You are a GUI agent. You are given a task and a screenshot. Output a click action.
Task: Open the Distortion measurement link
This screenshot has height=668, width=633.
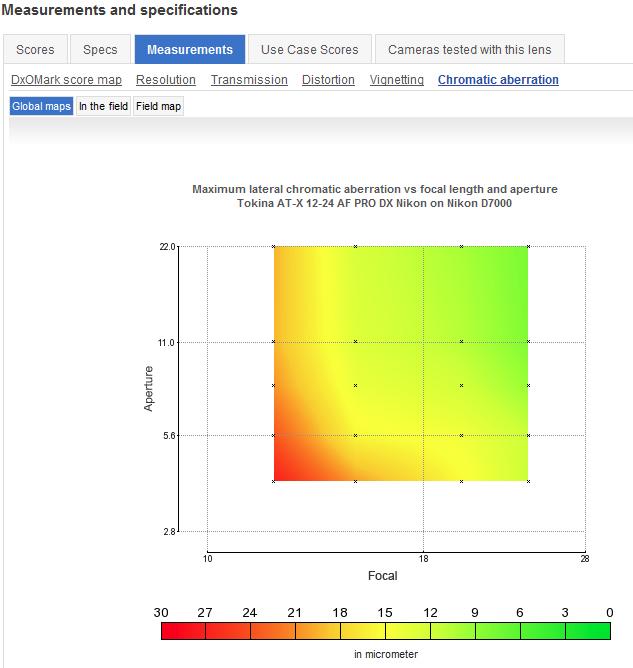coord(328,80)
